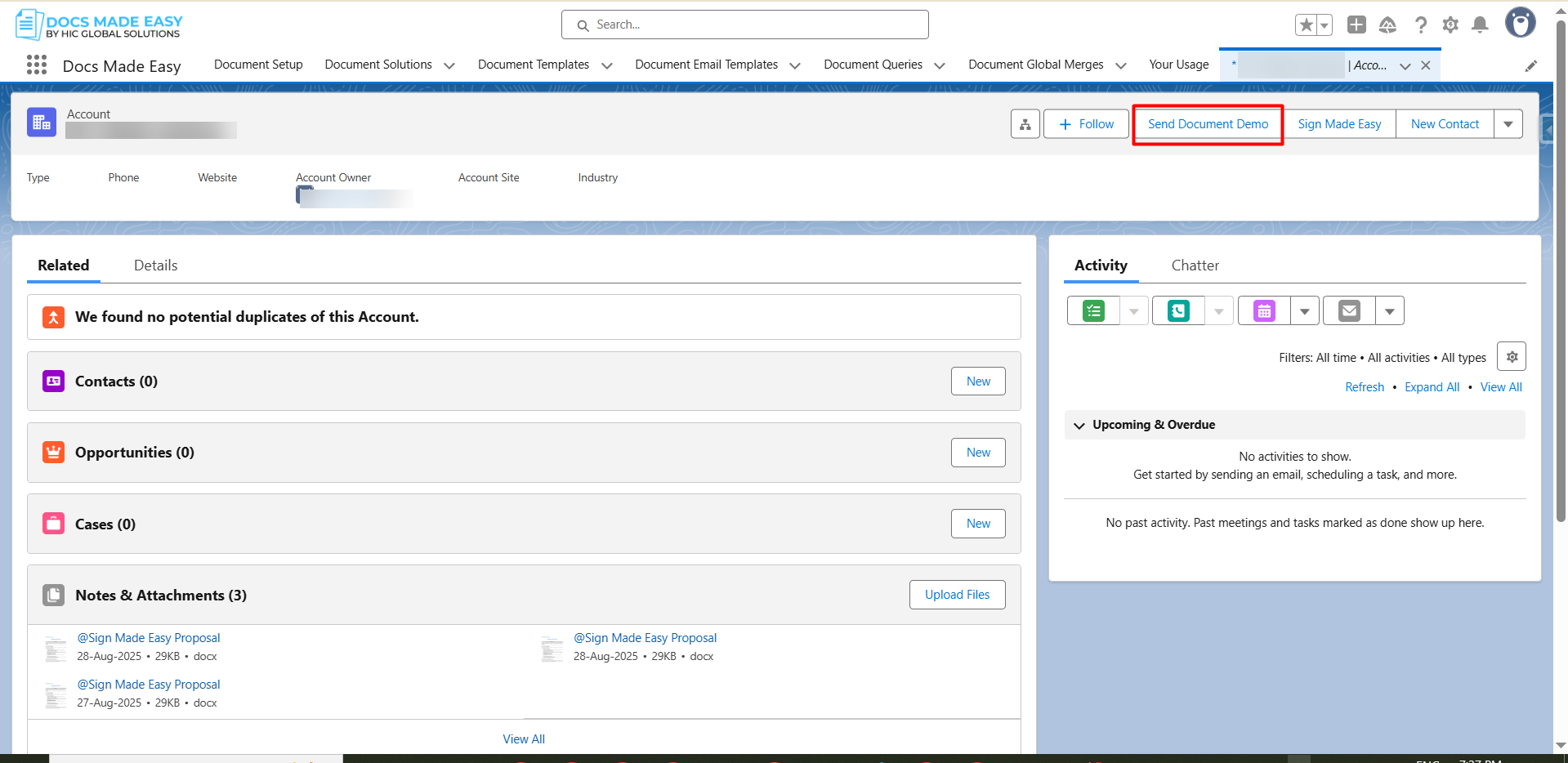The image size is (1568, 763).
Task: Open activity timeline filter settings gear
Action: (1512, 357)
